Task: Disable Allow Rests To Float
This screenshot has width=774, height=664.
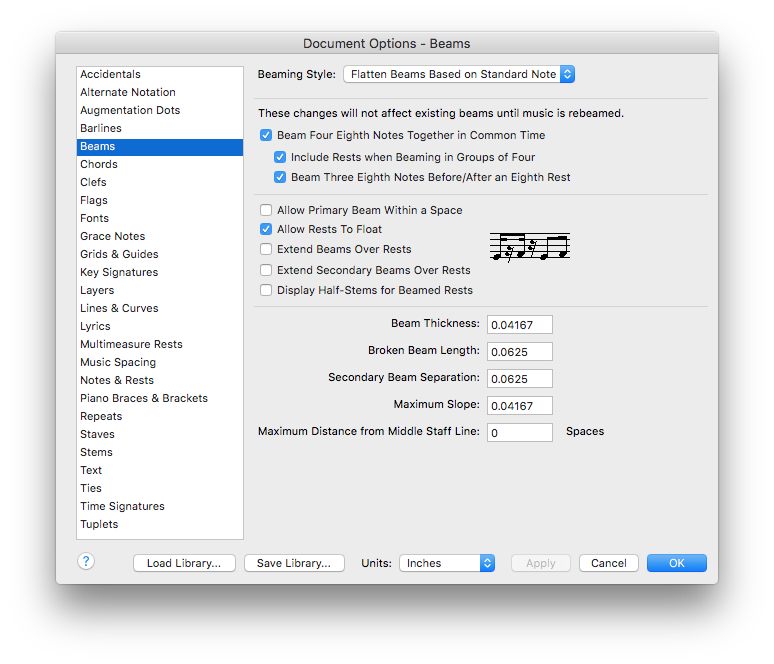Action: [266, 229]
